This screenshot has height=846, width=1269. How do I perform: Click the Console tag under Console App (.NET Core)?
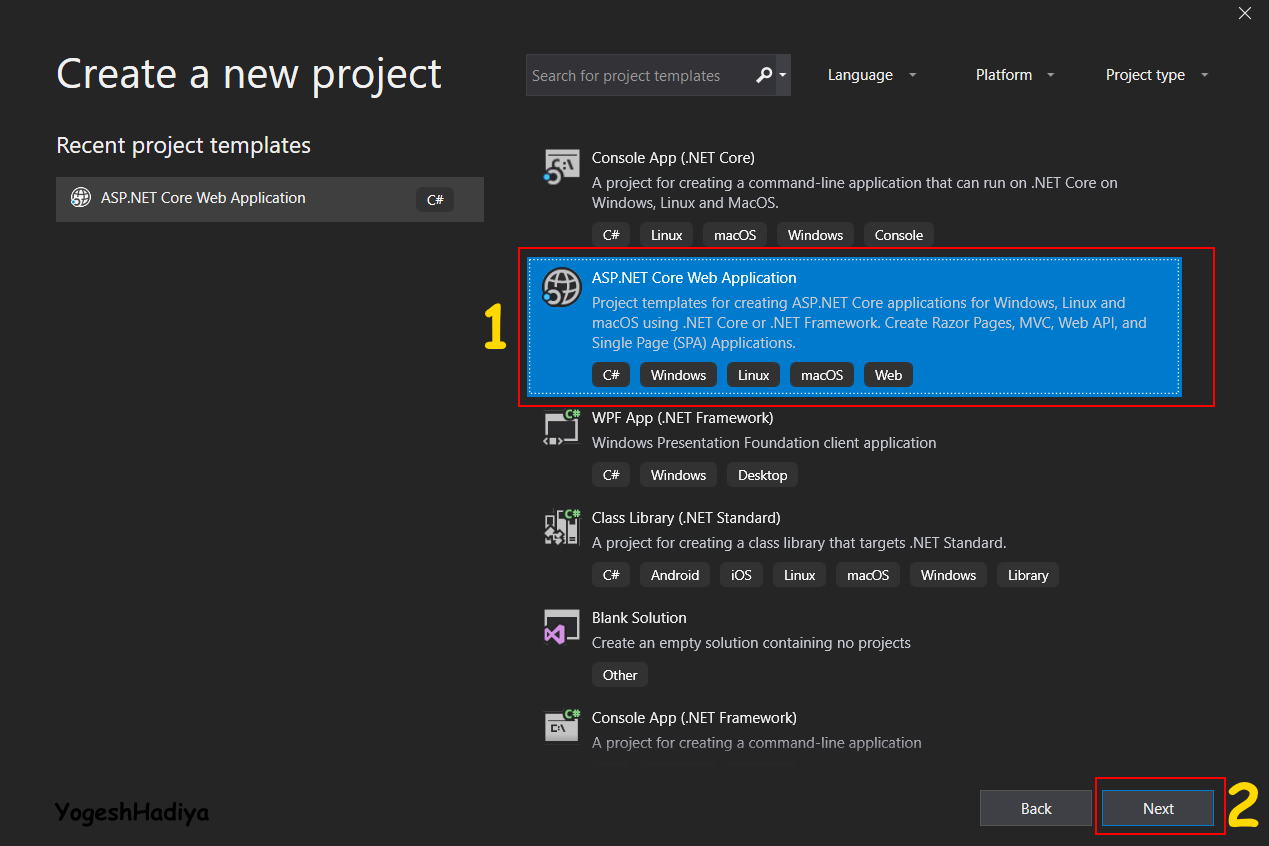[899, 235]
